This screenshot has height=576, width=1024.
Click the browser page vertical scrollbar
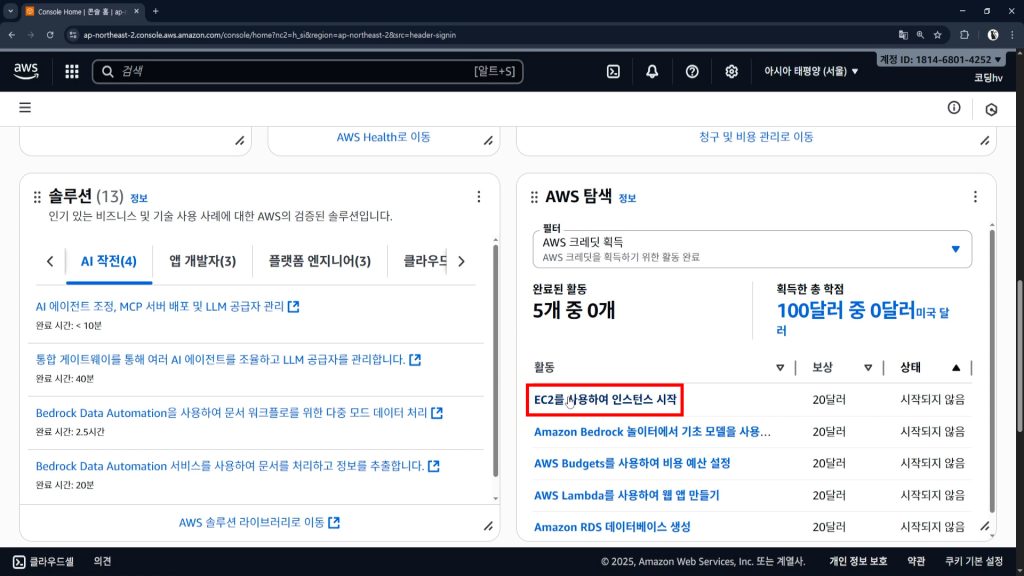[1019, 356]
